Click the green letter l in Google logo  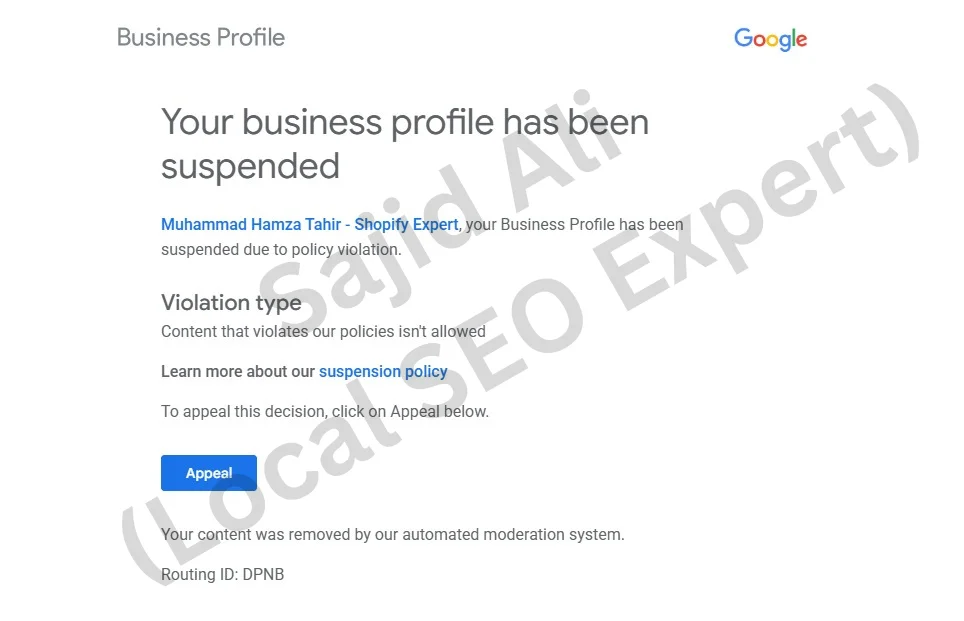point(794,37)
